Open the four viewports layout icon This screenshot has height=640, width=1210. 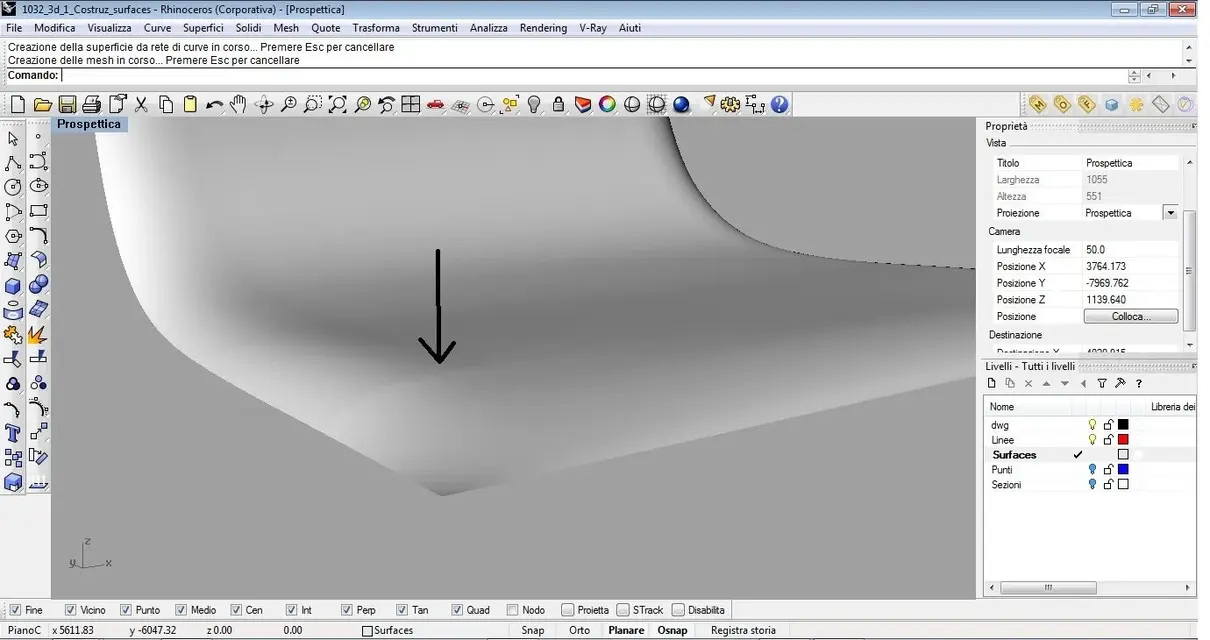tap(411, 104)
